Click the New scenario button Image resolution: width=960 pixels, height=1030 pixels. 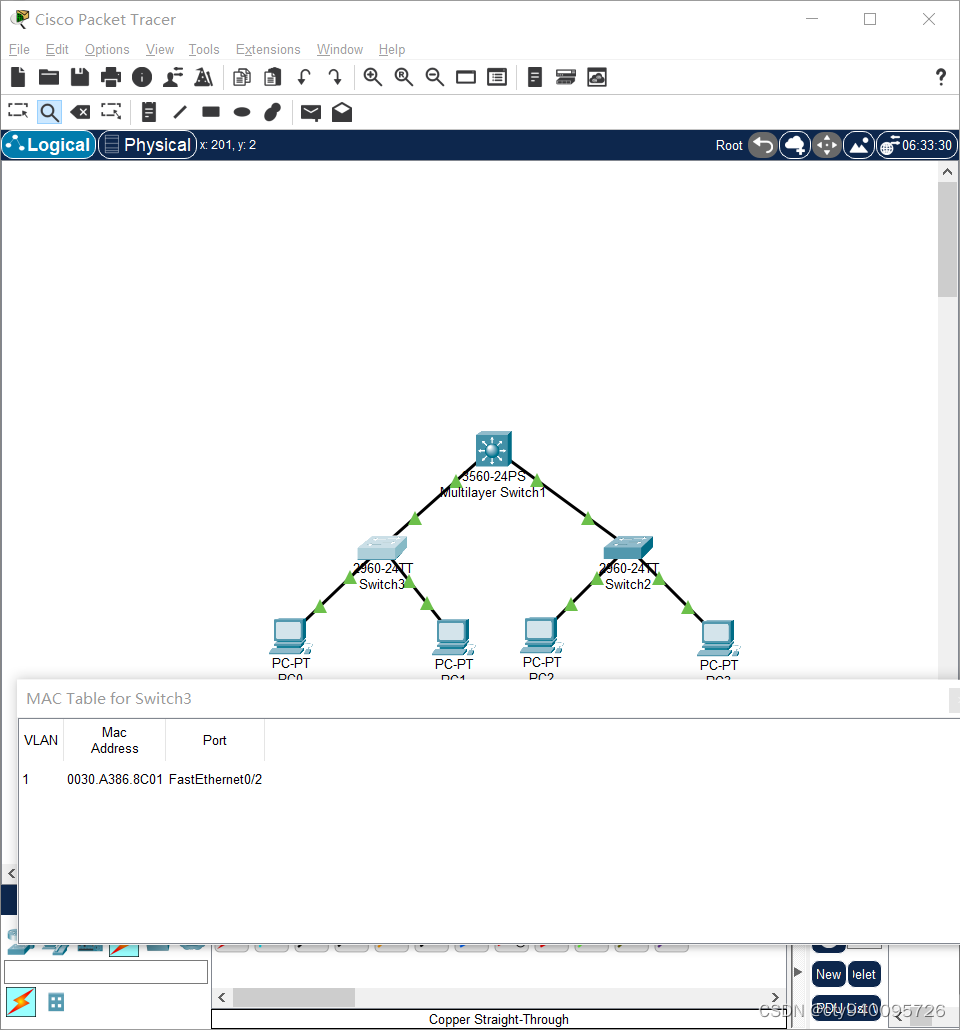(829, 974)
